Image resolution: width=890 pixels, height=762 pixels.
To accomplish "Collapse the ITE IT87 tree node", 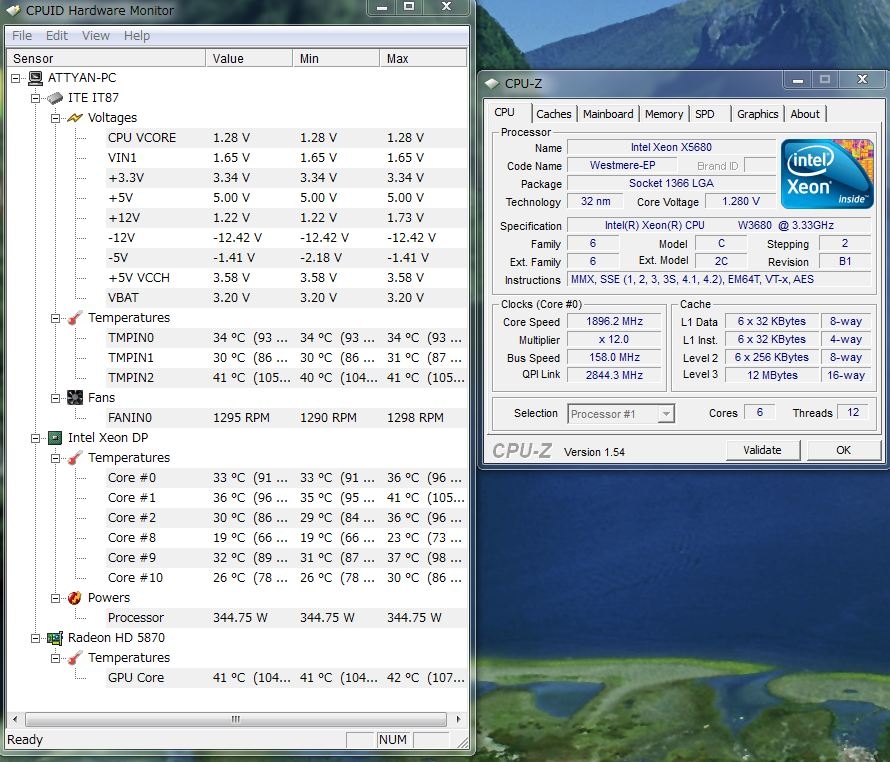I will pos(35,98).
